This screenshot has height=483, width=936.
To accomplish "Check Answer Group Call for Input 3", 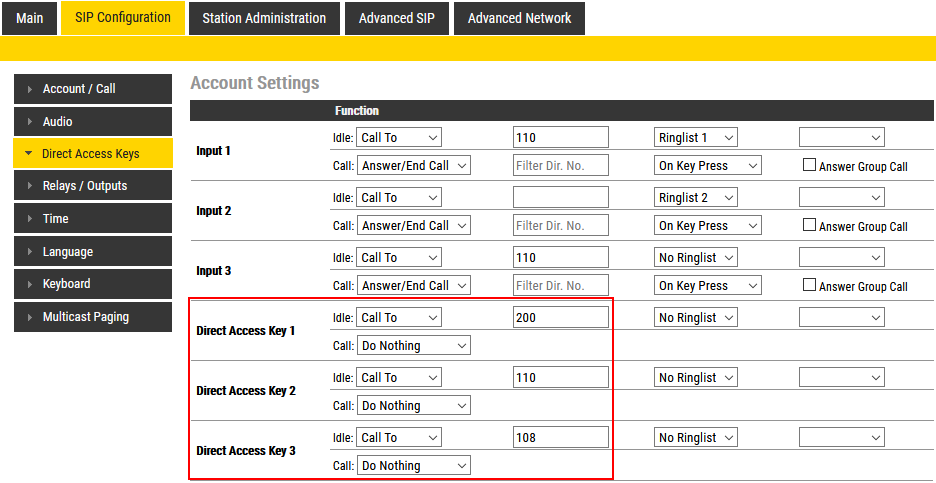I will pyautogui.click(x=810, y=286).
